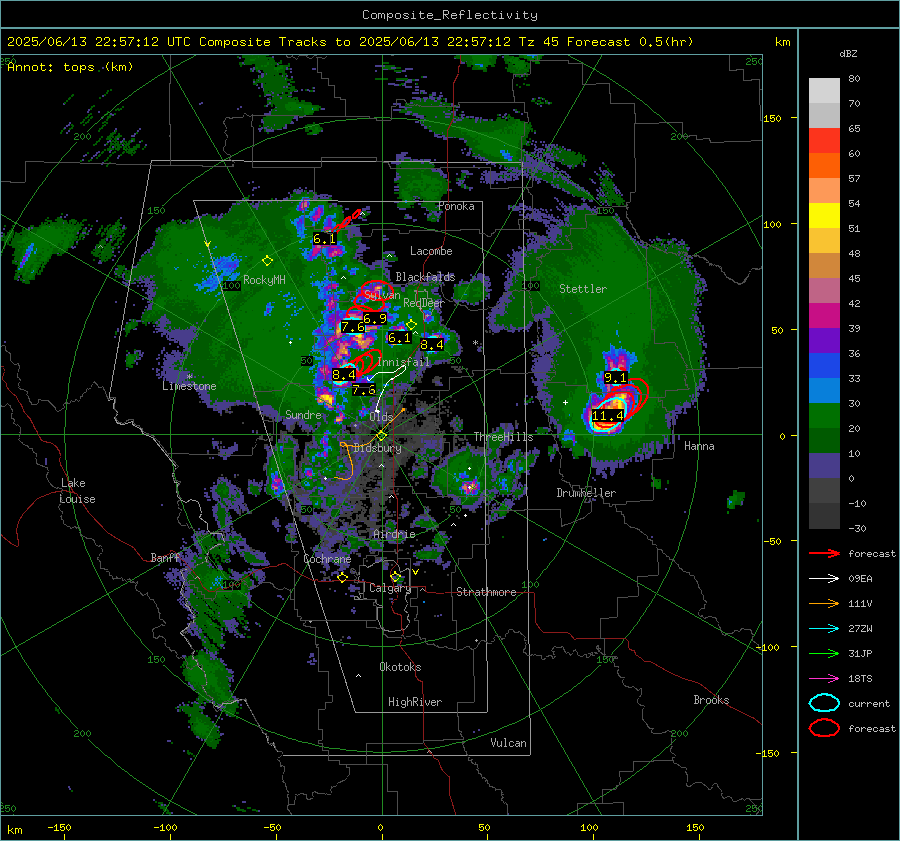The height and width of the screenshot is (841, 900).
Task: Click the red forecast arrow legend icon
Action: (824, 553)
